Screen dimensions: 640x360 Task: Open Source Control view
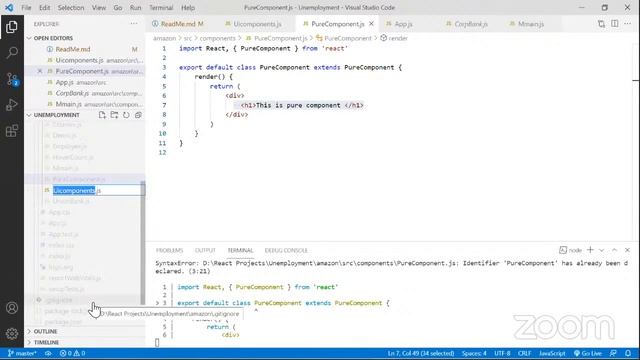[x=12, y=79]
